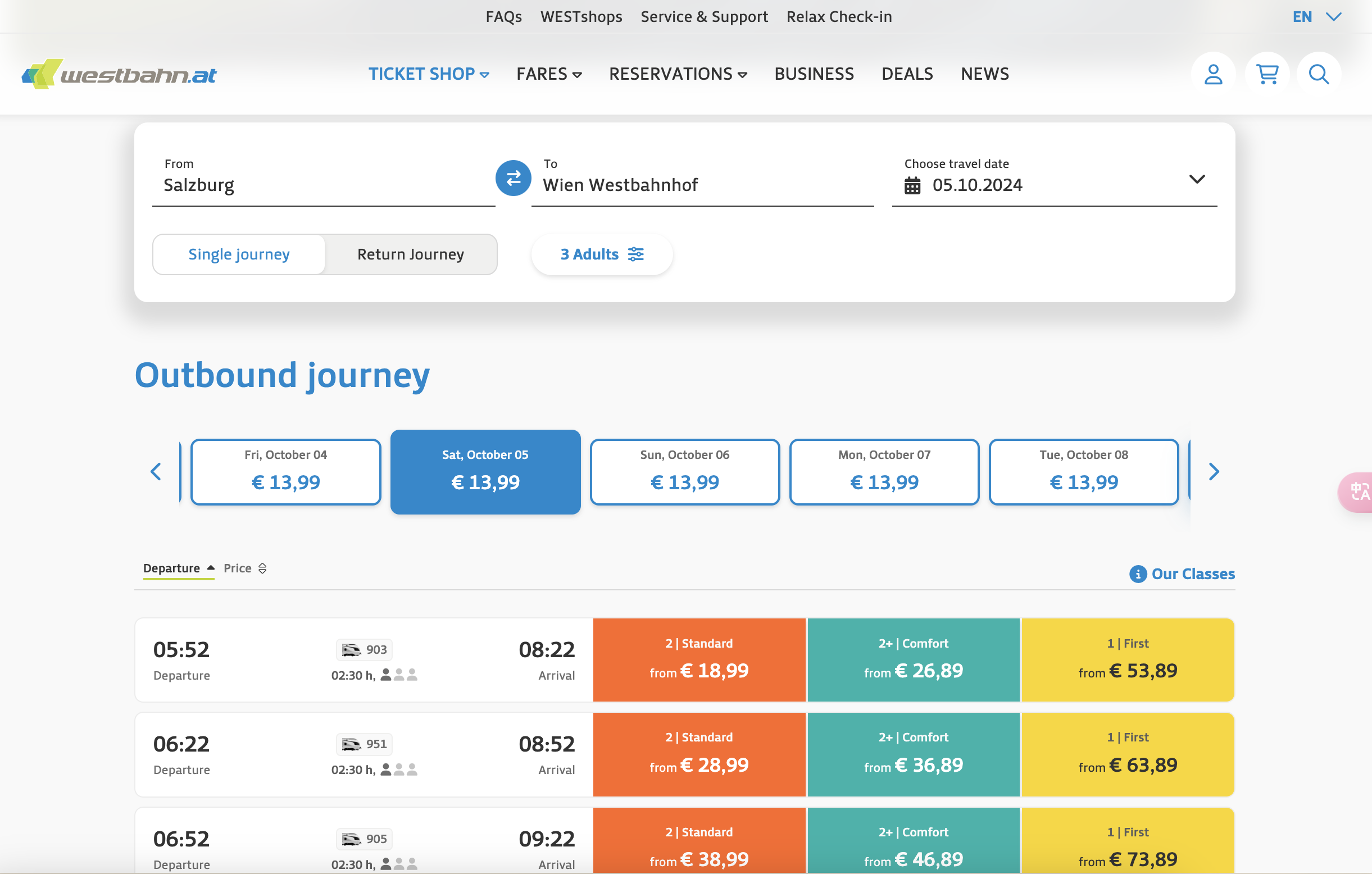
Task: Click occupancy icons for 06:22 train
Action: (x=399, y=770)
